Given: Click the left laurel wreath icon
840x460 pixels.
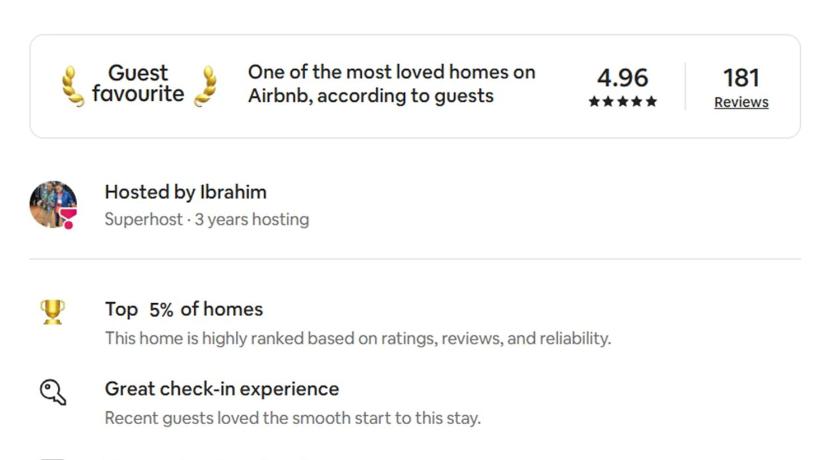Looking at the screenshot, I should (x=72, y=86).
